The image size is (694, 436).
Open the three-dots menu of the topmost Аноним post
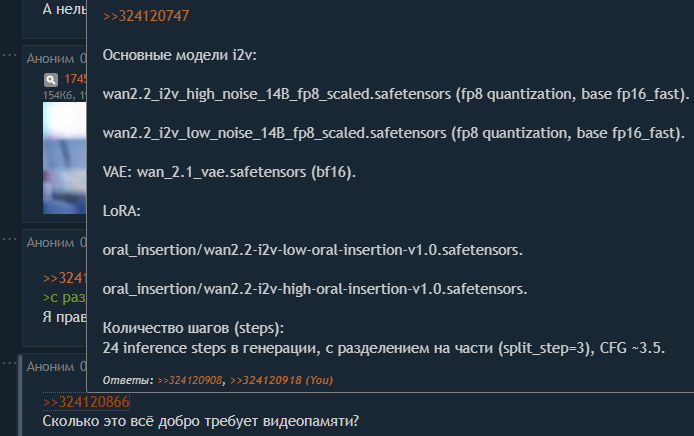point(9,55)
